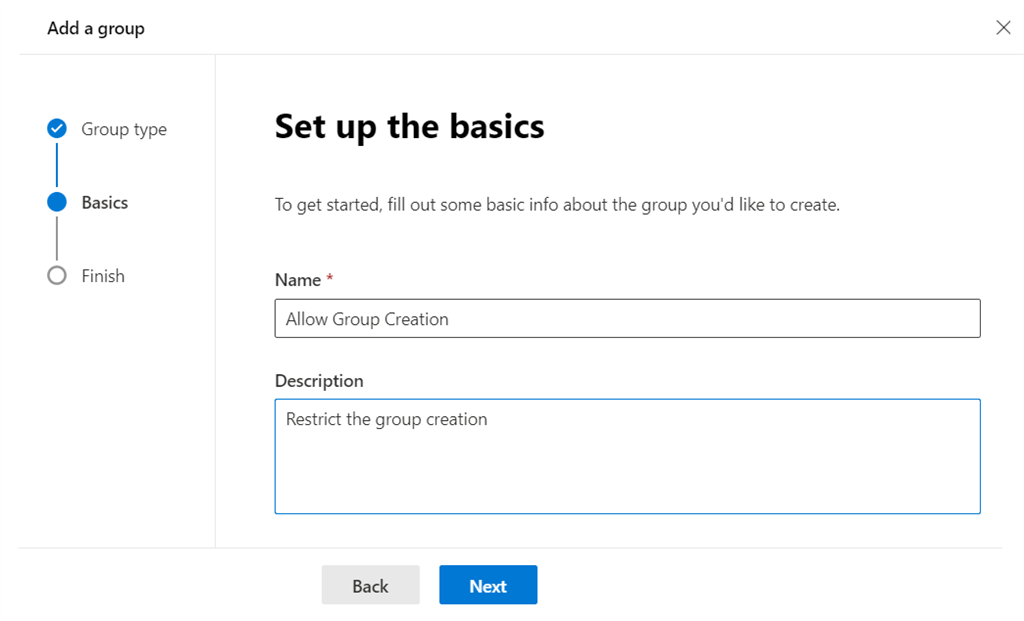Open the Basics step from the sidebar

[x=105, y=202]
